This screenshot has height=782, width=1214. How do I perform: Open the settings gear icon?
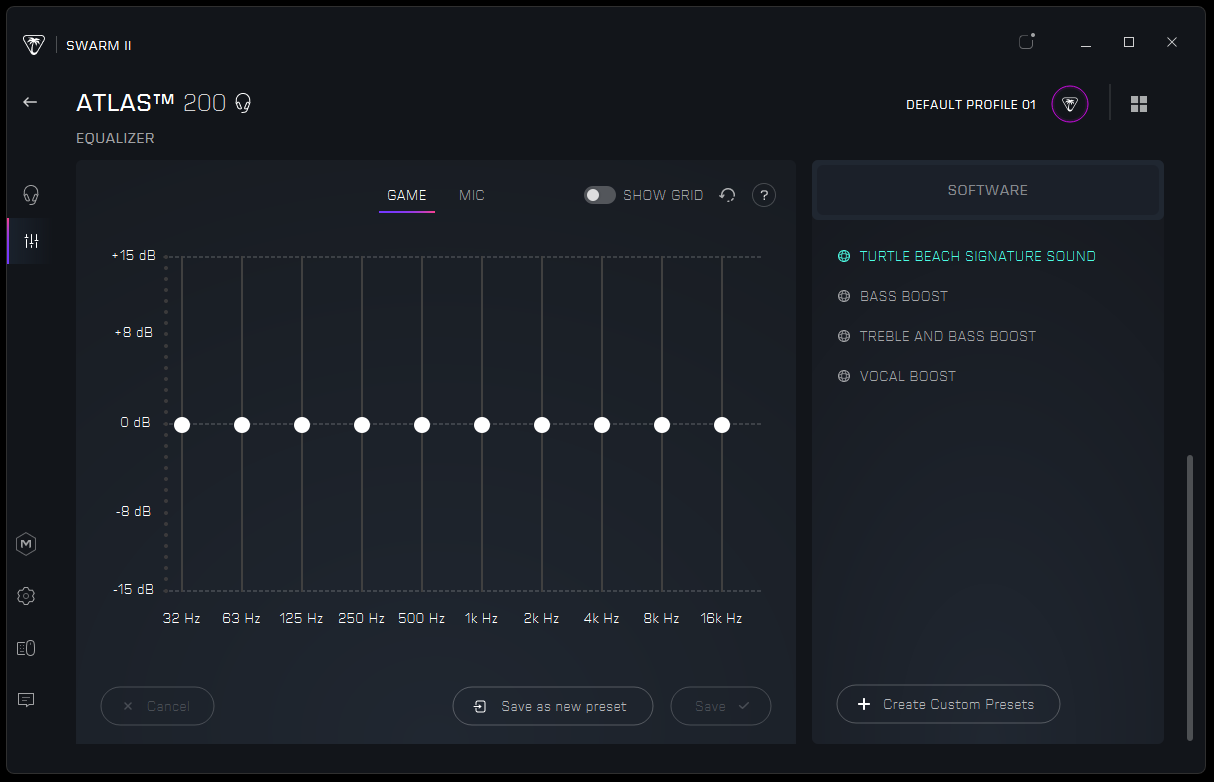coord(27,596)
